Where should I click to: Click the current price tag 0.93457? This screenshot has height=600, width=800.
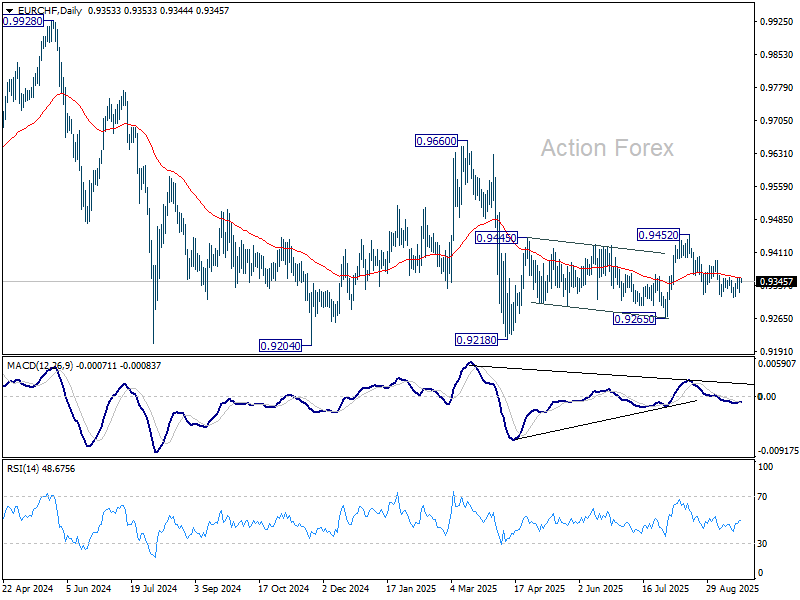(x=777, y=282)
